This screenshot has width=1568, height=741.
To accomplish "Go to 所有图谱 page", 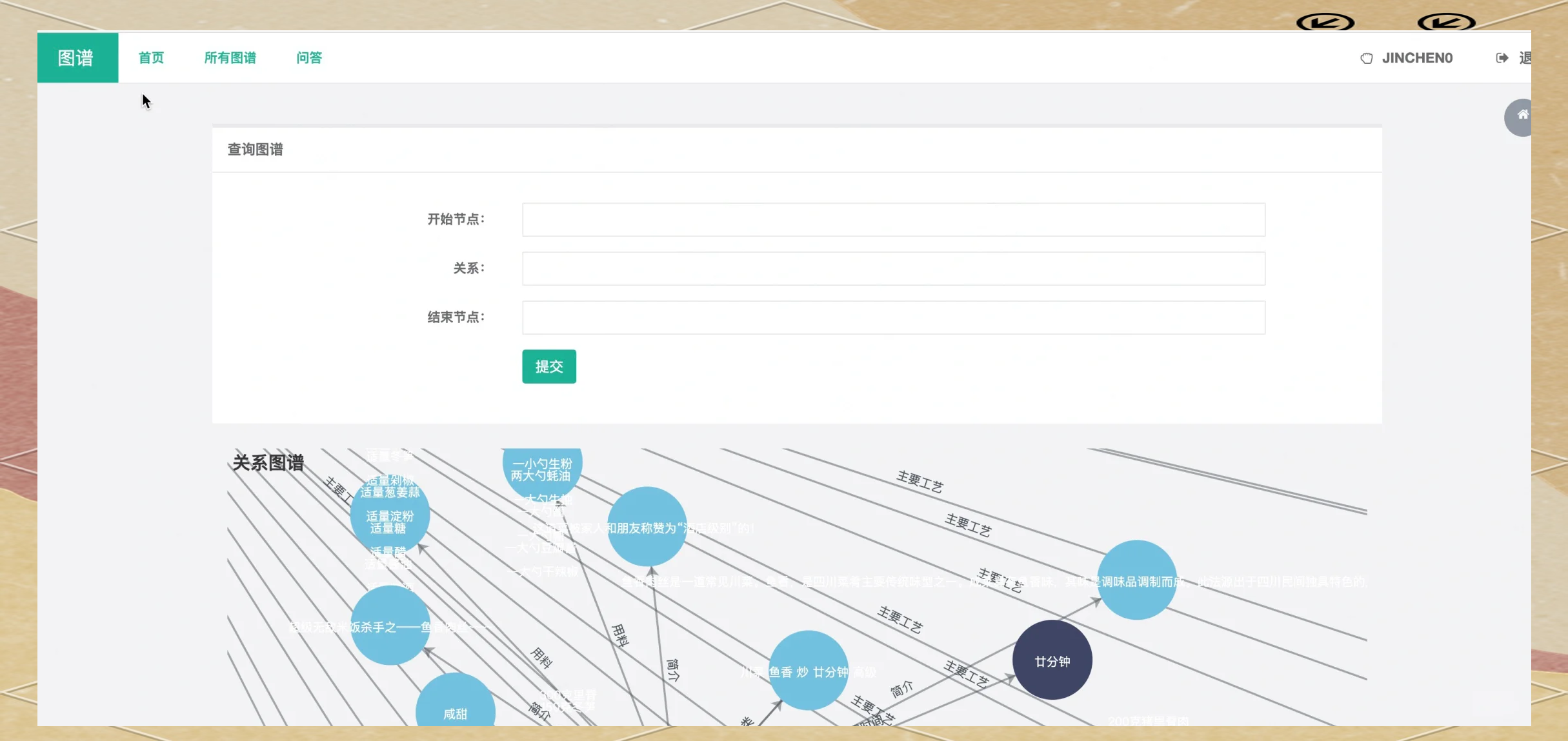I will [x=230, y=58].
